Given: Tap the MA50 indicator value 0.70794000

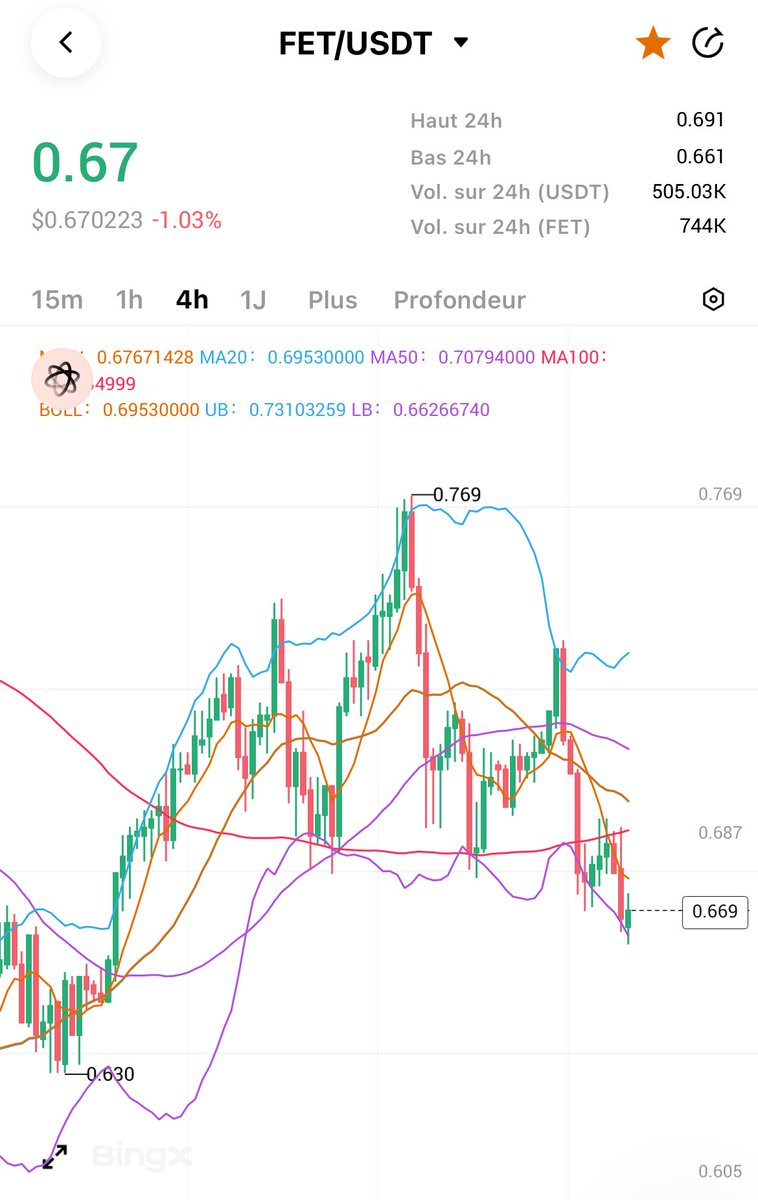Looking at the screenshot, I should (x=486, y=357).
